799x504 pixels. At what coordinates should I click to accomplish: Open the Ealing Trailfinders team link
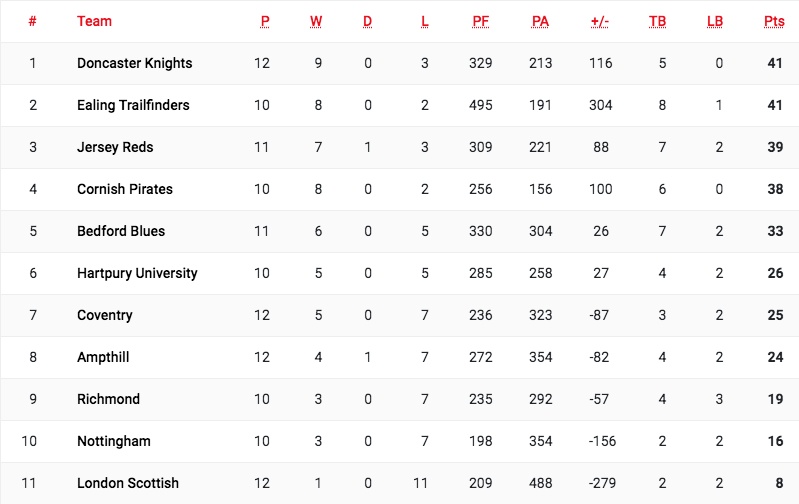[133, 105]
